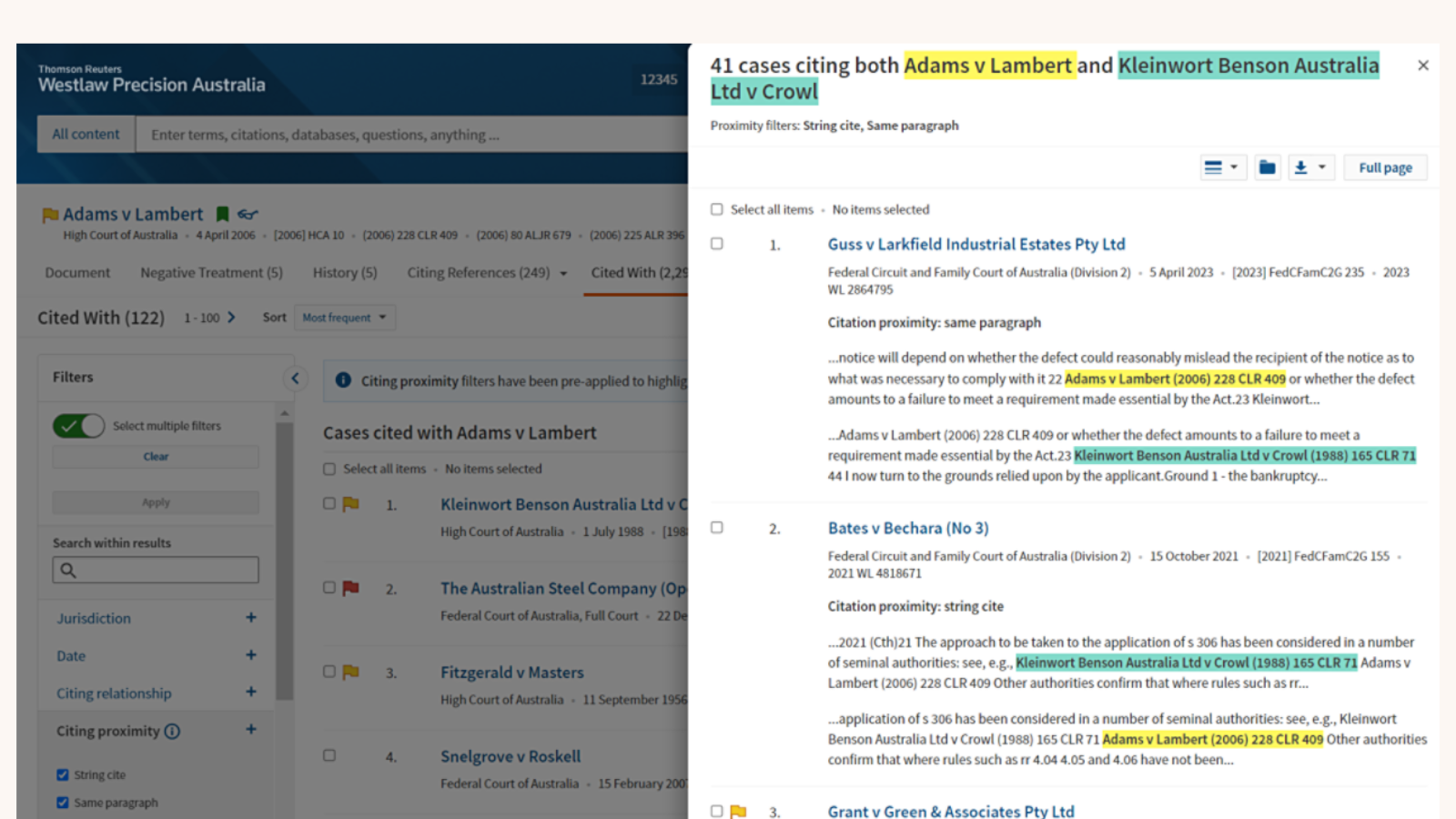Screen dimensions: 1456x819
Task: Click the search within results magnifier
Action: [x=68, y=571]
